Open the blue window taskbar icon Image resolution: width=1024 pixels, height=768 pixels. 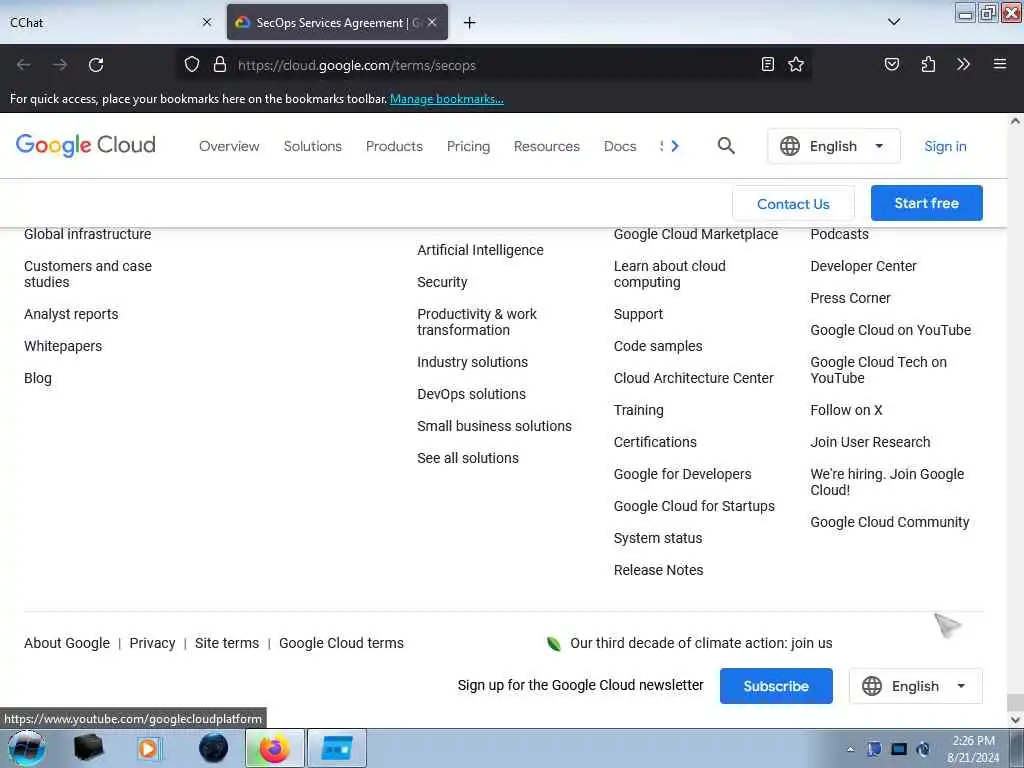[337, 748]
